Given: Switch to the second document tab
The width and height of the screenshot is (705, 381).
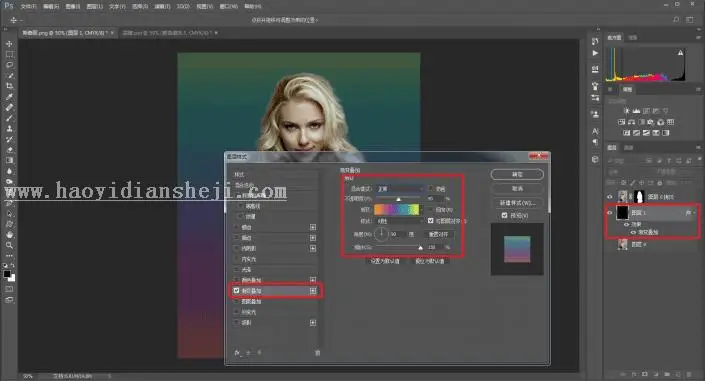Looking at the screenshot, I should (169, 33).
